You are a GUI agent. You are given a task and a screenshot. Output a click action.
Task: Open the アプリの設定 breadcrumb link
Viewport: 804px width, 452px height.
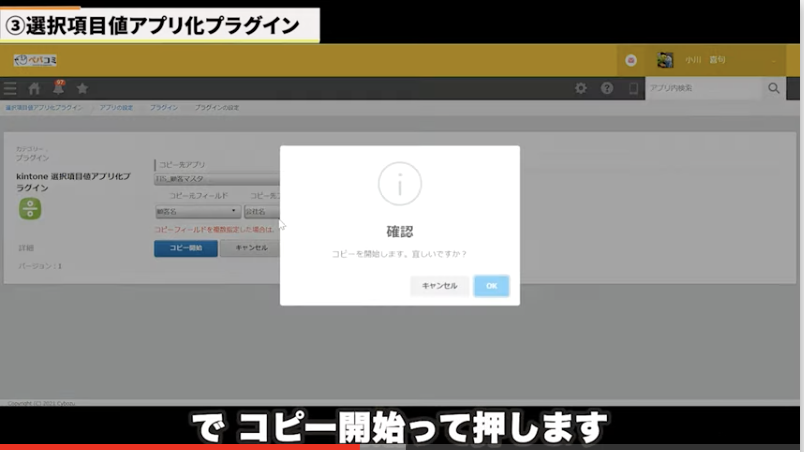[117, 106]
